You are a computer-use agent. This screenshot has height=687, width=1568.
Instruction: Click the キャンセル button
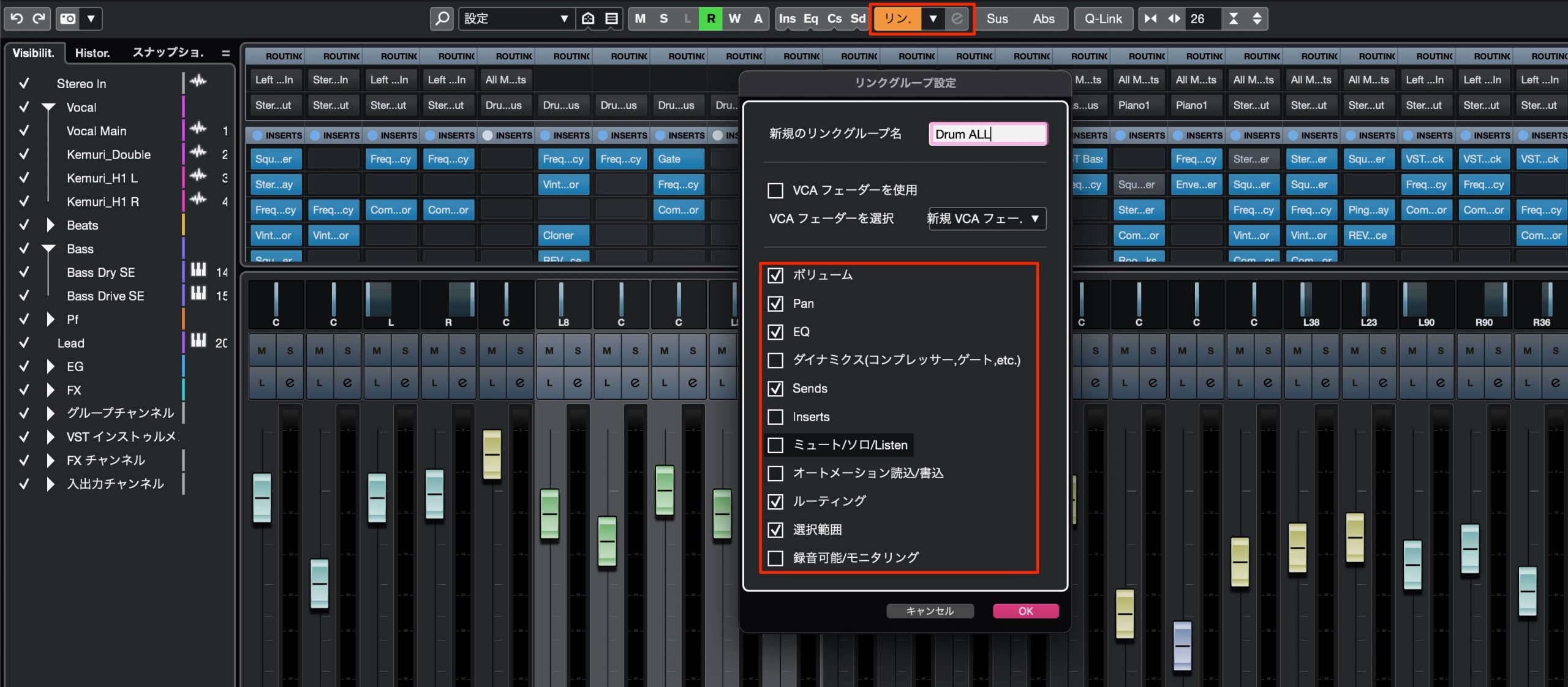pos(930,611)
